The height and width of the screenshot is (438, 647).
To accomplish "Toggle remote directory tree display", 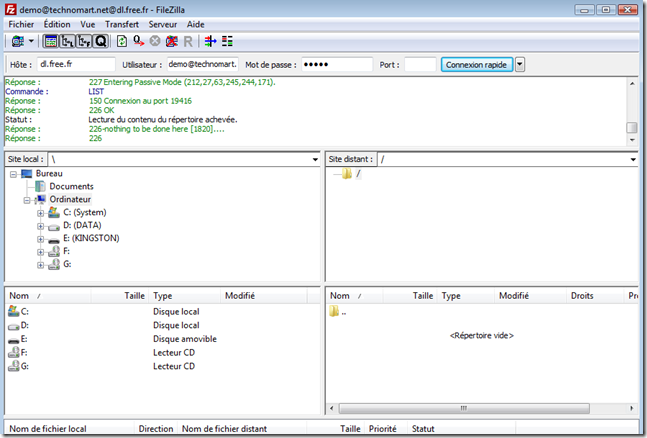I will [84, 41].
